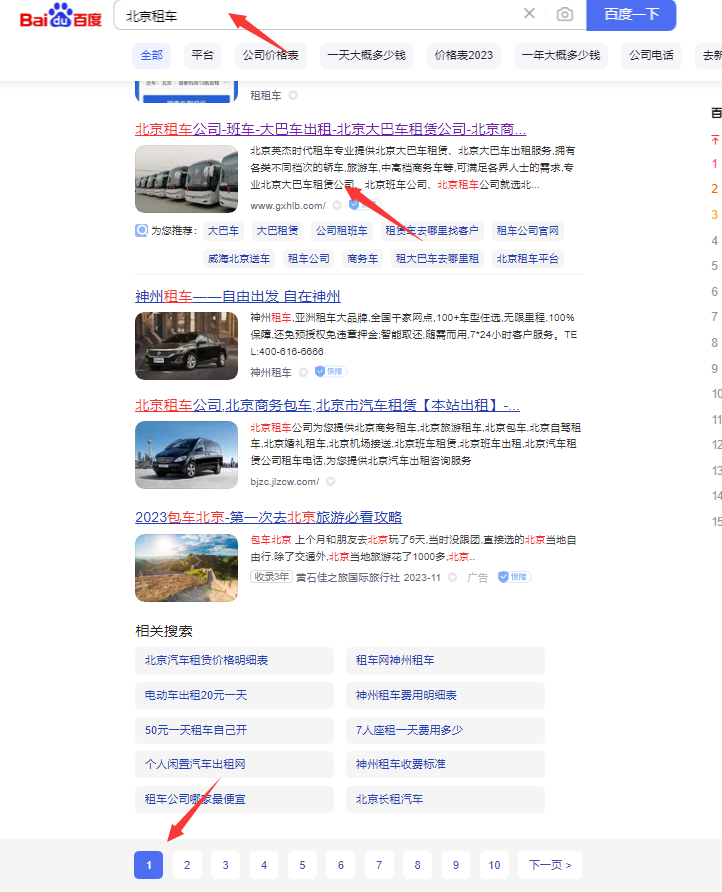Click the current page 1 button
This screenshot has height=892, width=722.
[x=148, y=865]
